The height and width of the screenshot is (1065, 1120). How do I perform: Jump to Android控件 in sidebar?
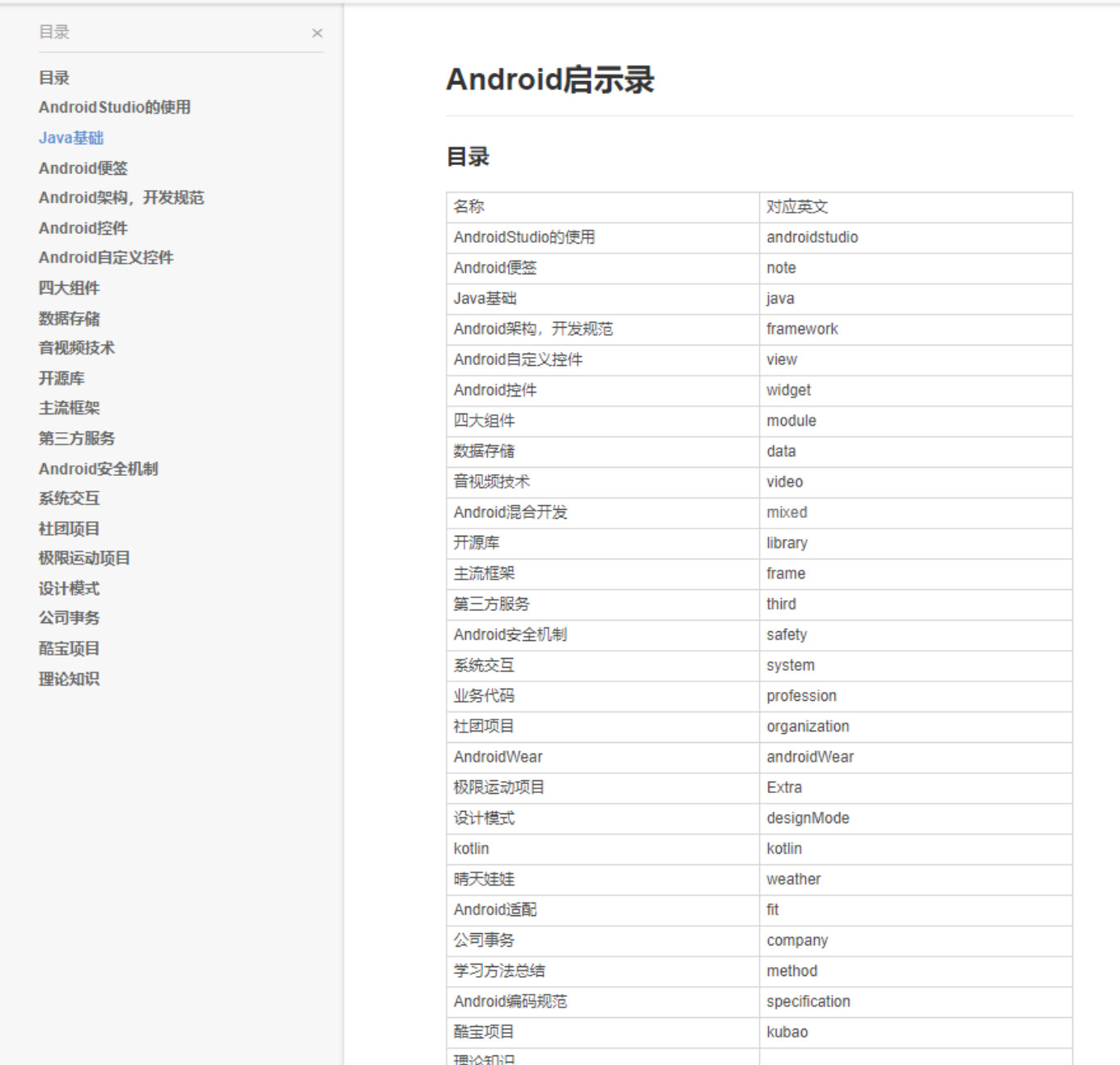point(83,227)
